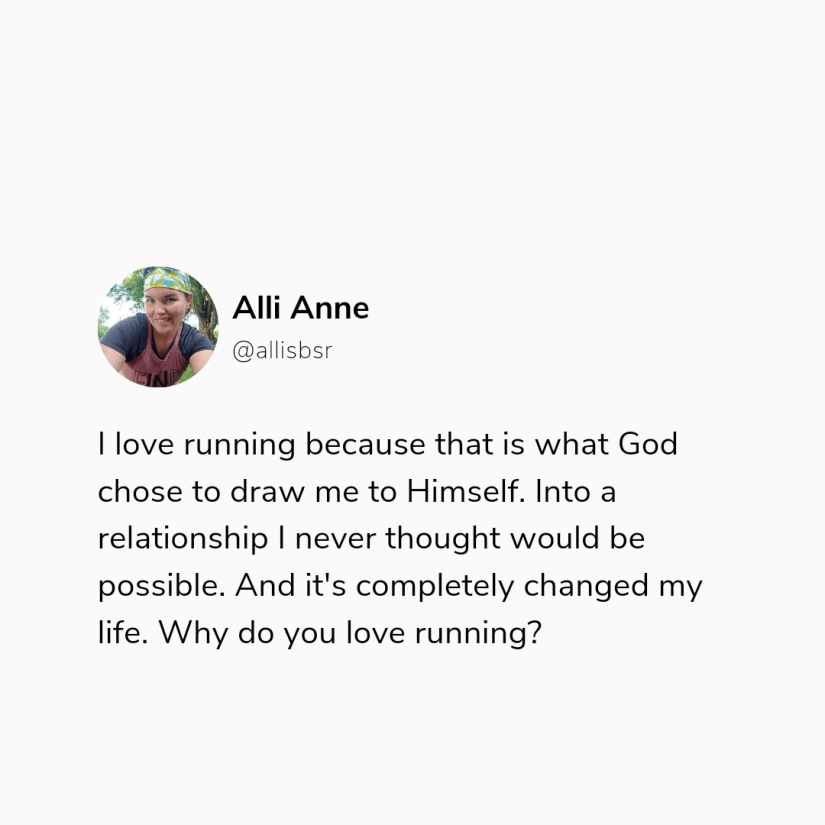
Task: Click the word "chose" in the post
Action: pyautogui.click(x=138, y=492)
